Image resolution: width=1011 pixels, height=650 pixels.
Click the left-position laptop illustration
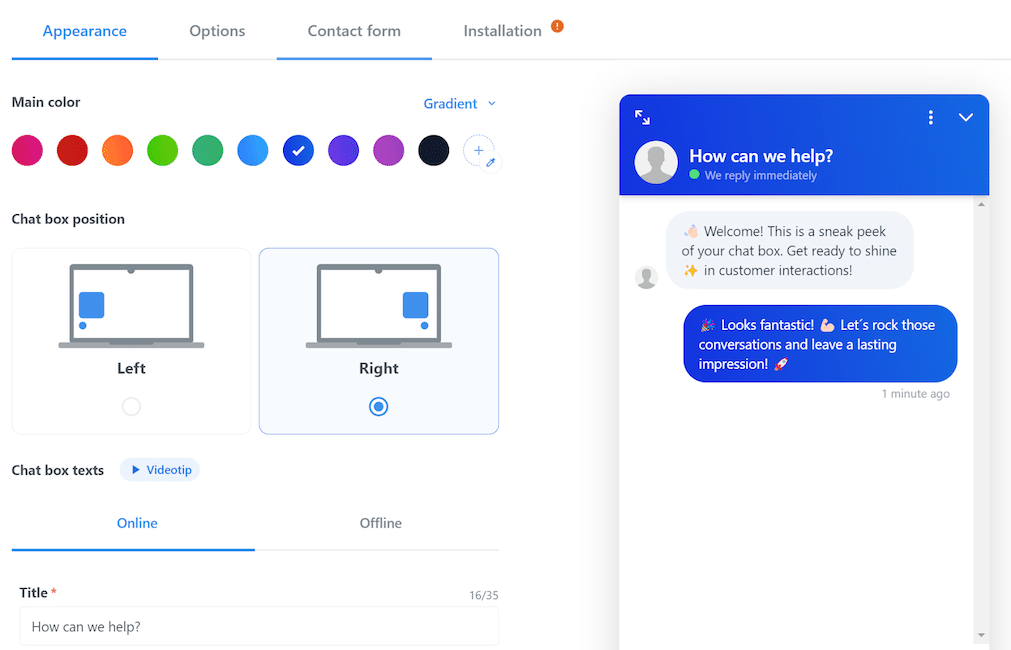(131, 306)
